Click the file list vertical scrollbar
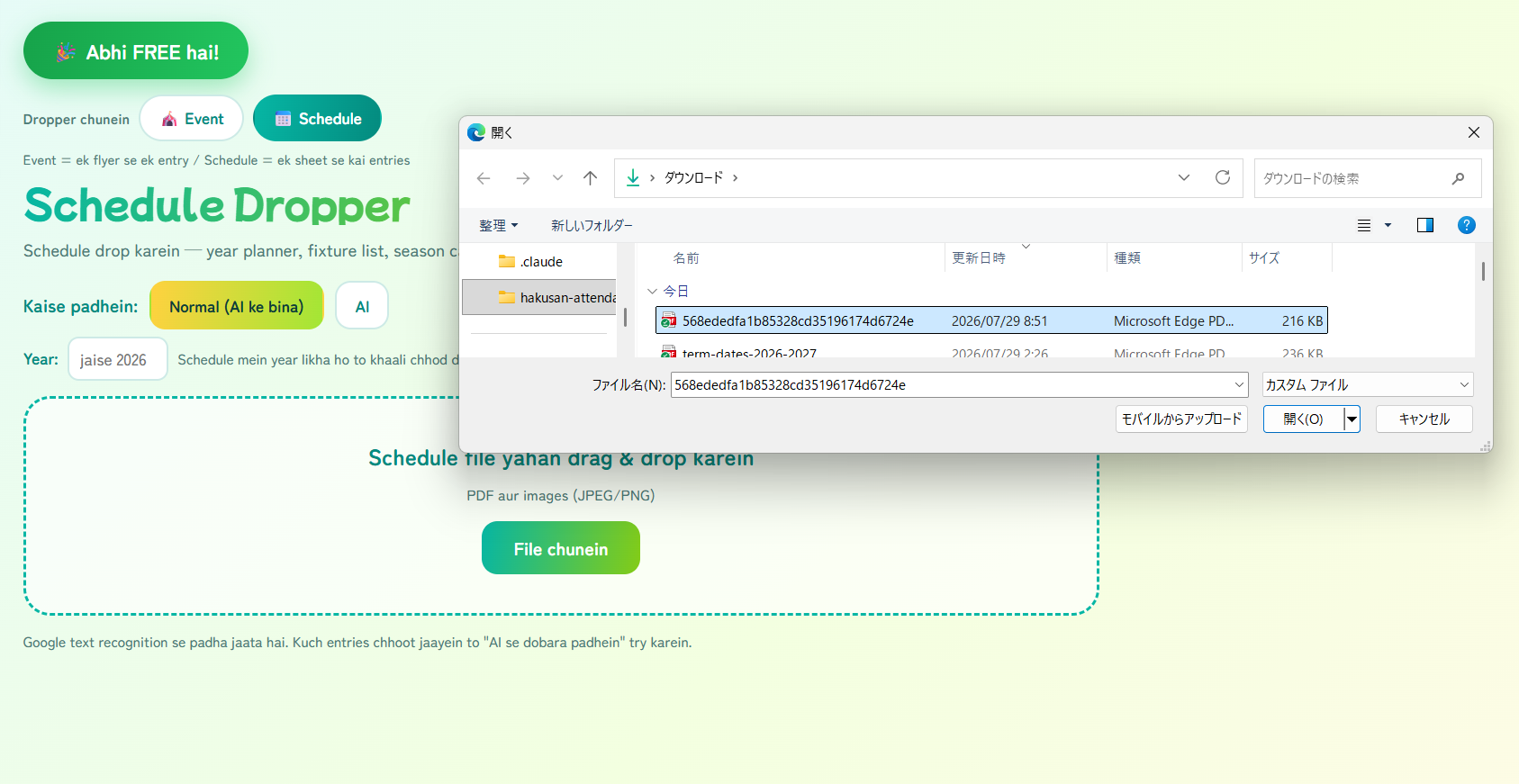The image size is (1519, 784). tap(1483, 271)
